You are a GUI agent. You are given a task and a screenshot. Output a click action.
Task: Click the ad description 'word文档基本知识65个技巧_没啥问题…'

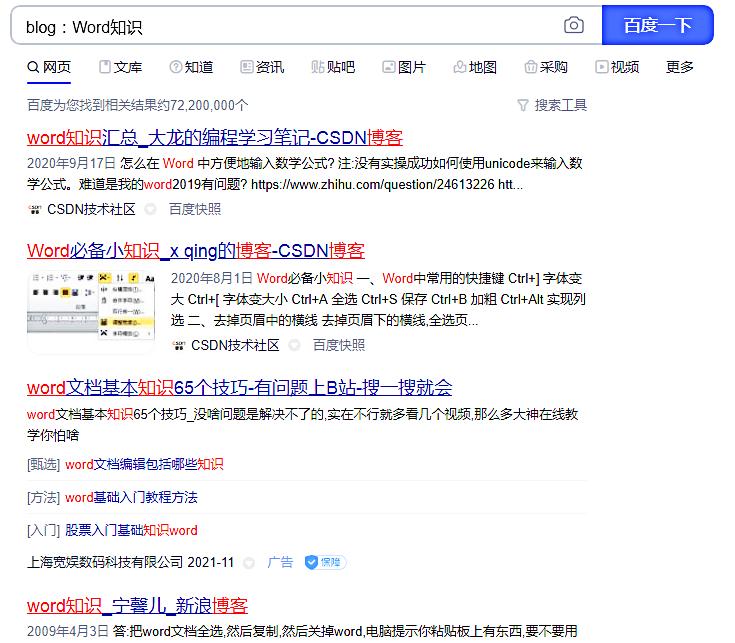point(302,425)
